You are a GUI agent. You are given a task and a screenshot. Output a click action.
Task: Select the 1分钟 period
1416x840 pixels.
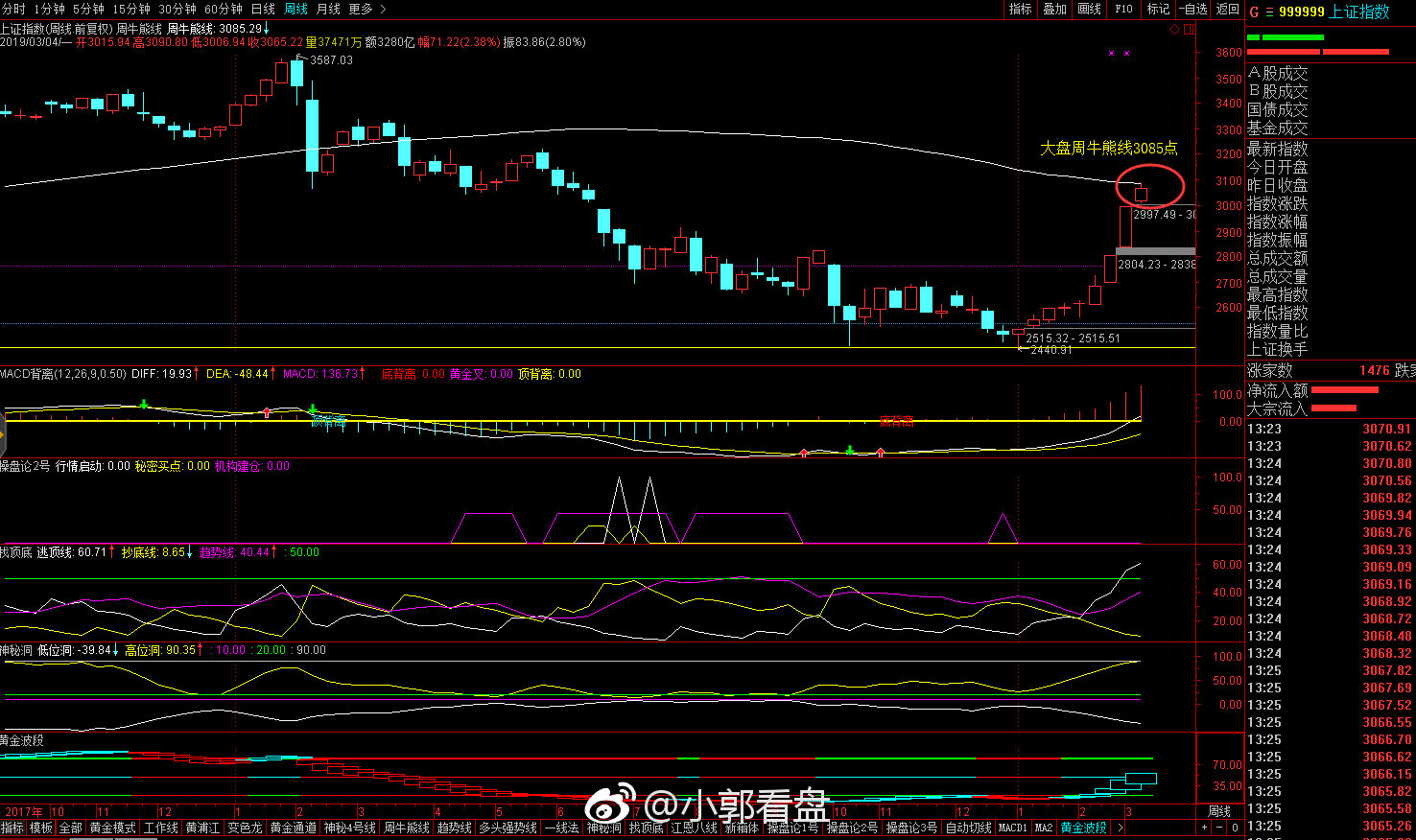point(49,9)
